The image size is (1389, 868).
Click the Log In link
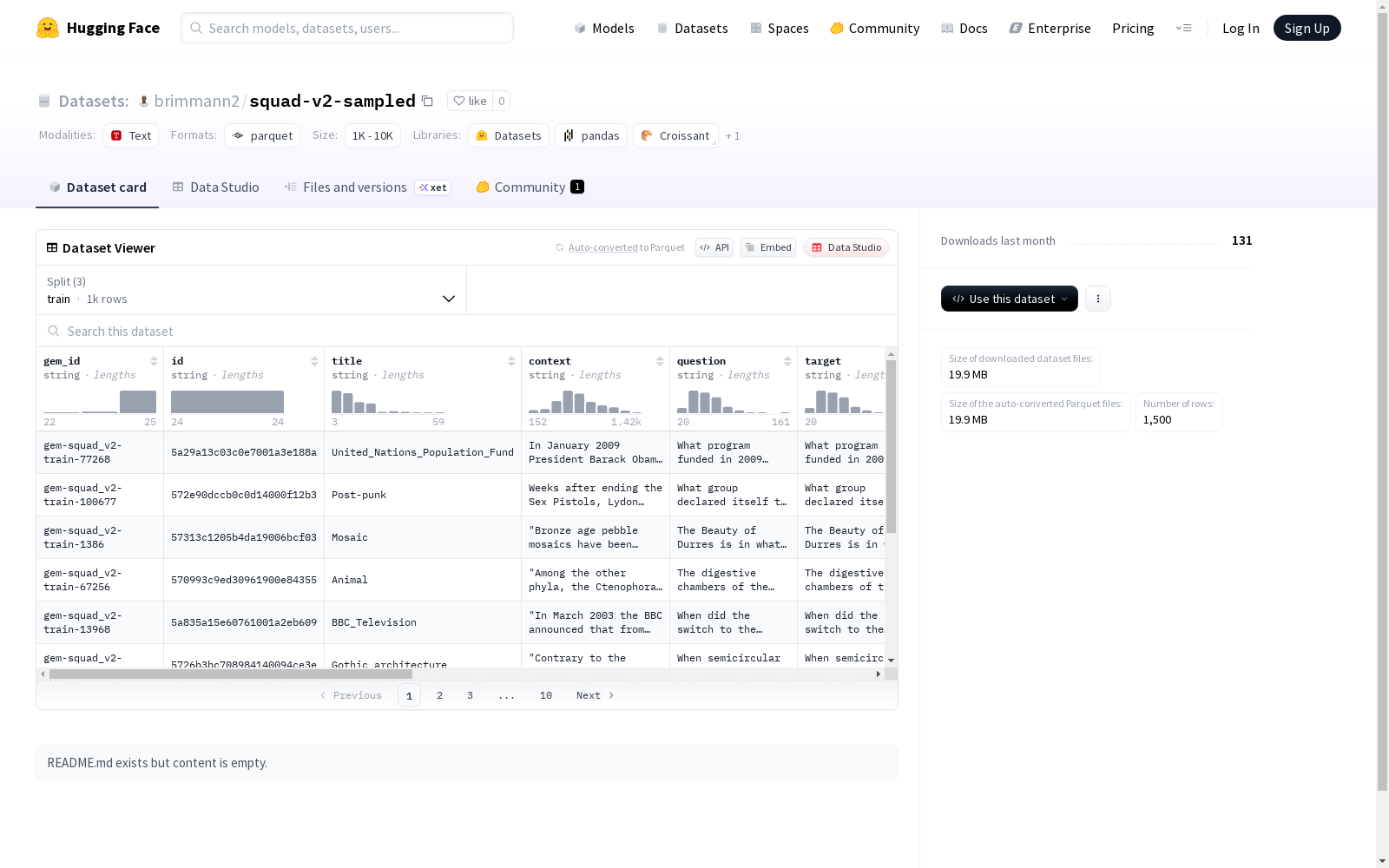[1241, 28]
